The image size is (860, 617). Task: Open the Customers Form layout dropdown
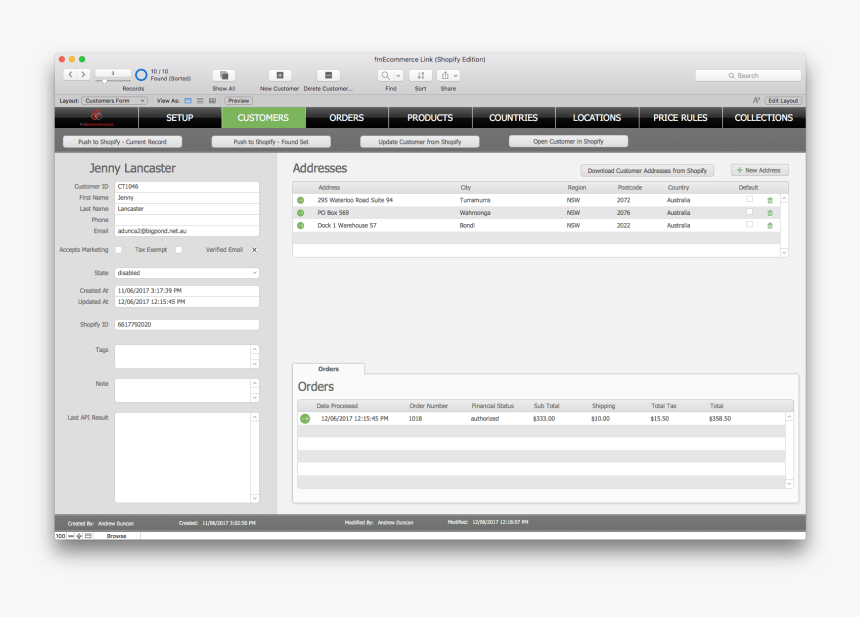coord(114,101)
